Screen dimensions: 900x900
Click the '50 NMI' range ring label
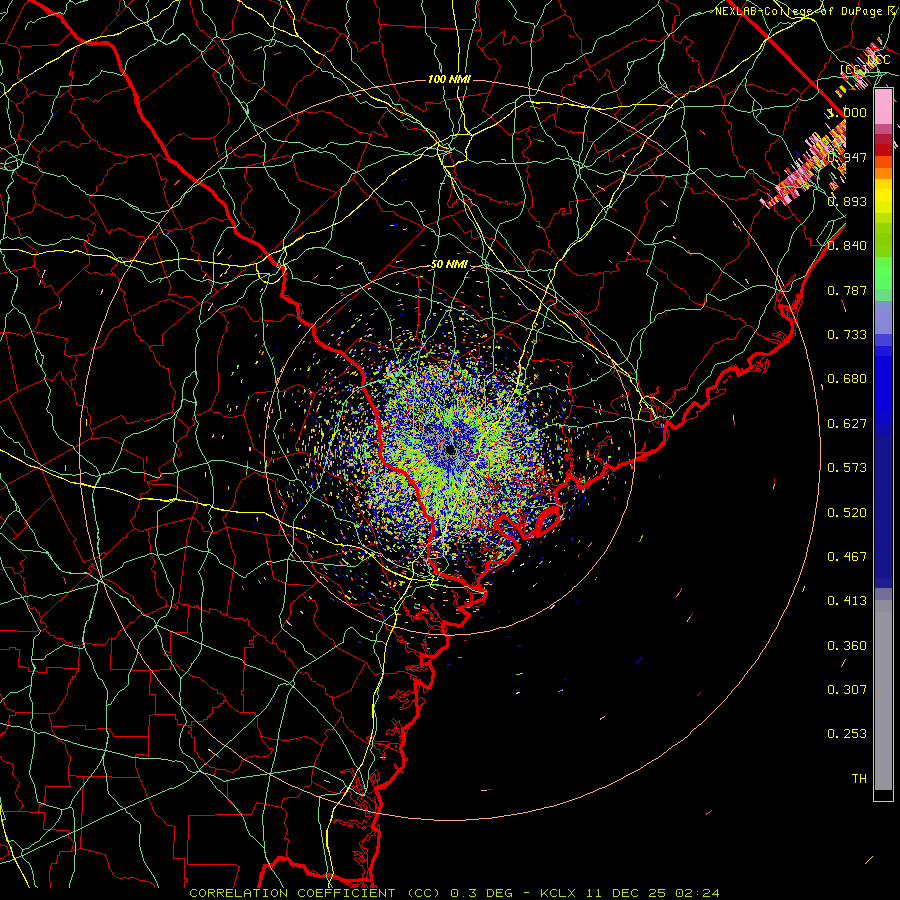449,265
